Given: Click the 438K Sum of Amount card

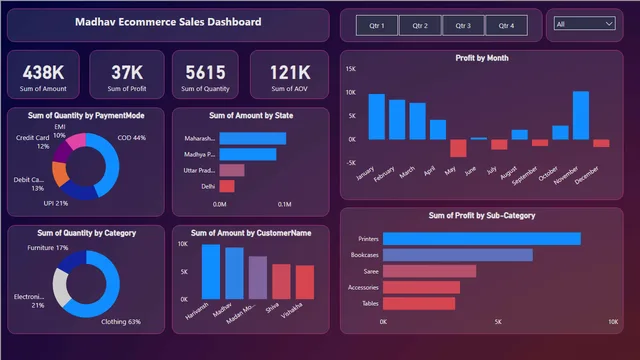Looking at the screenshot, I should coord(43,75).
